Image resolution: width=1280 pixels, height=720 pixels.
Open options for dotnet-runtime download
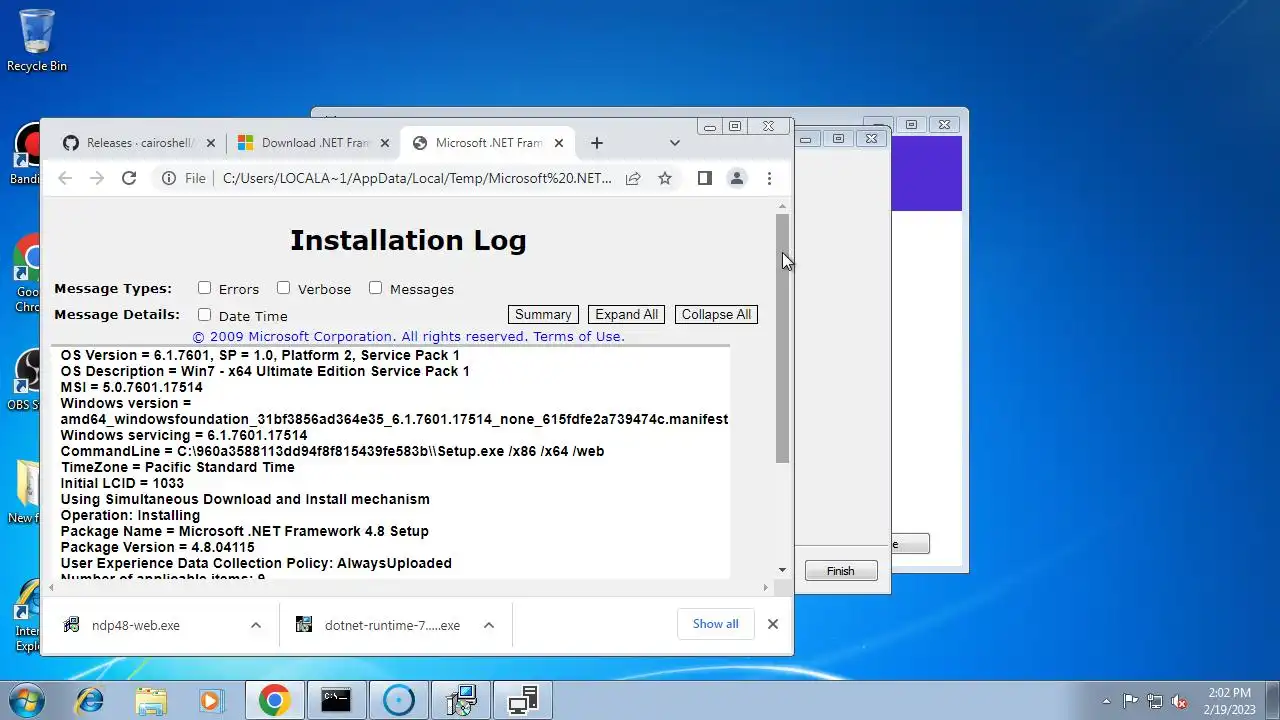coord(489,625)
